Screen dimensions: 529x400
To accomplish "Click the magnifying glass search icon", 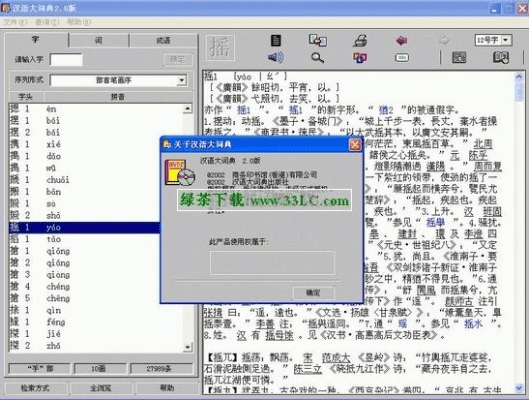I will click(x=317, y=58).
